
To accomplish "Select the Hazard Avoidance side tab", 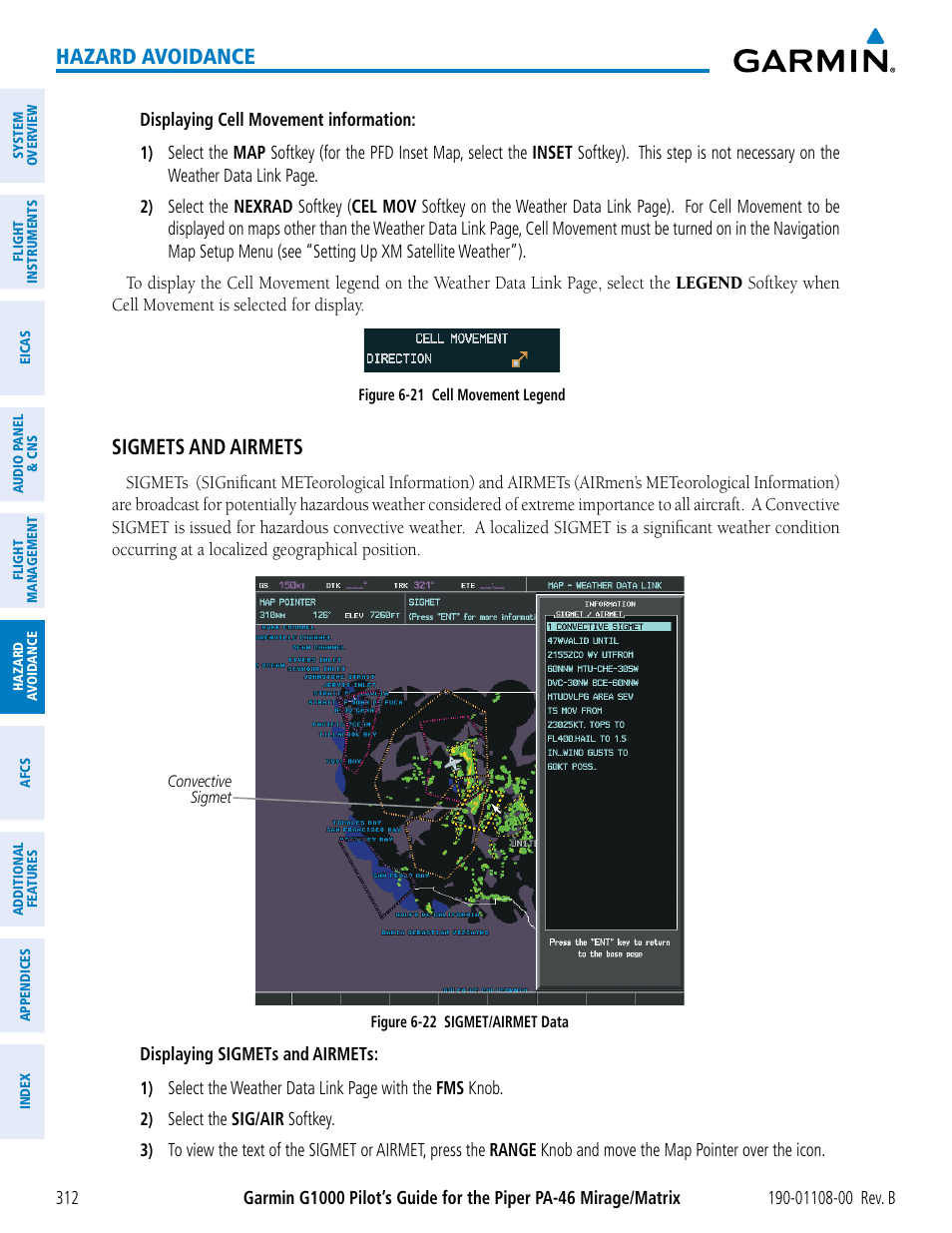I will pos(22,666).
